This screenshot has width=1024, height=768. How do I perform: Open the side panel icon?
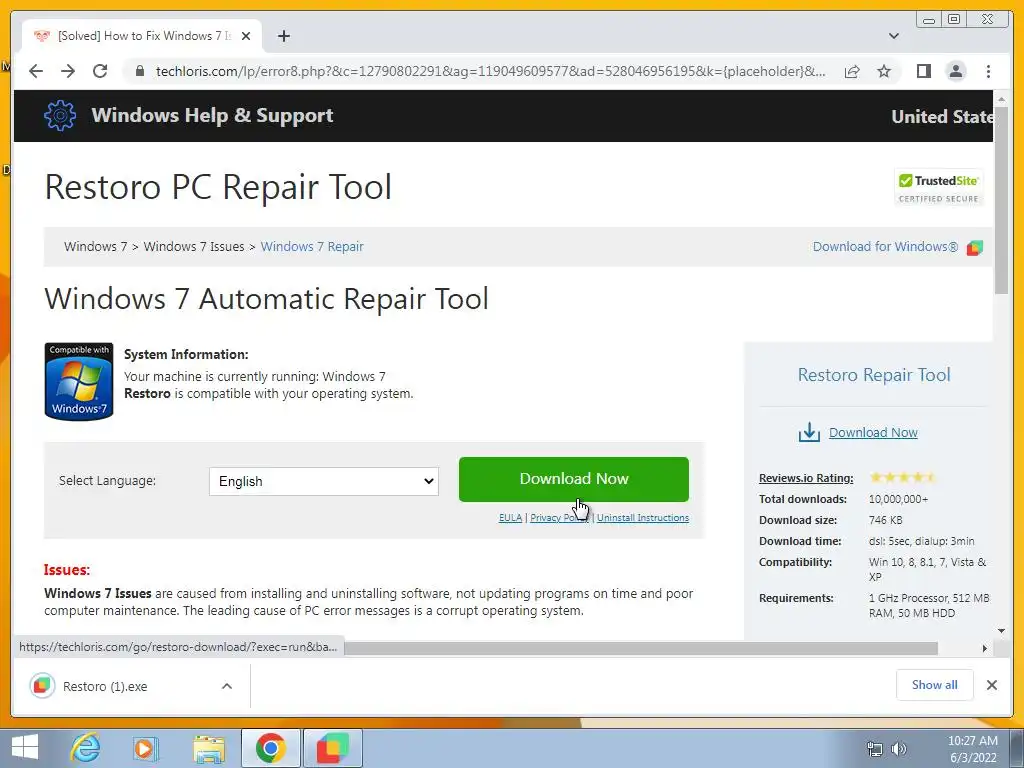tap(923, 71)
